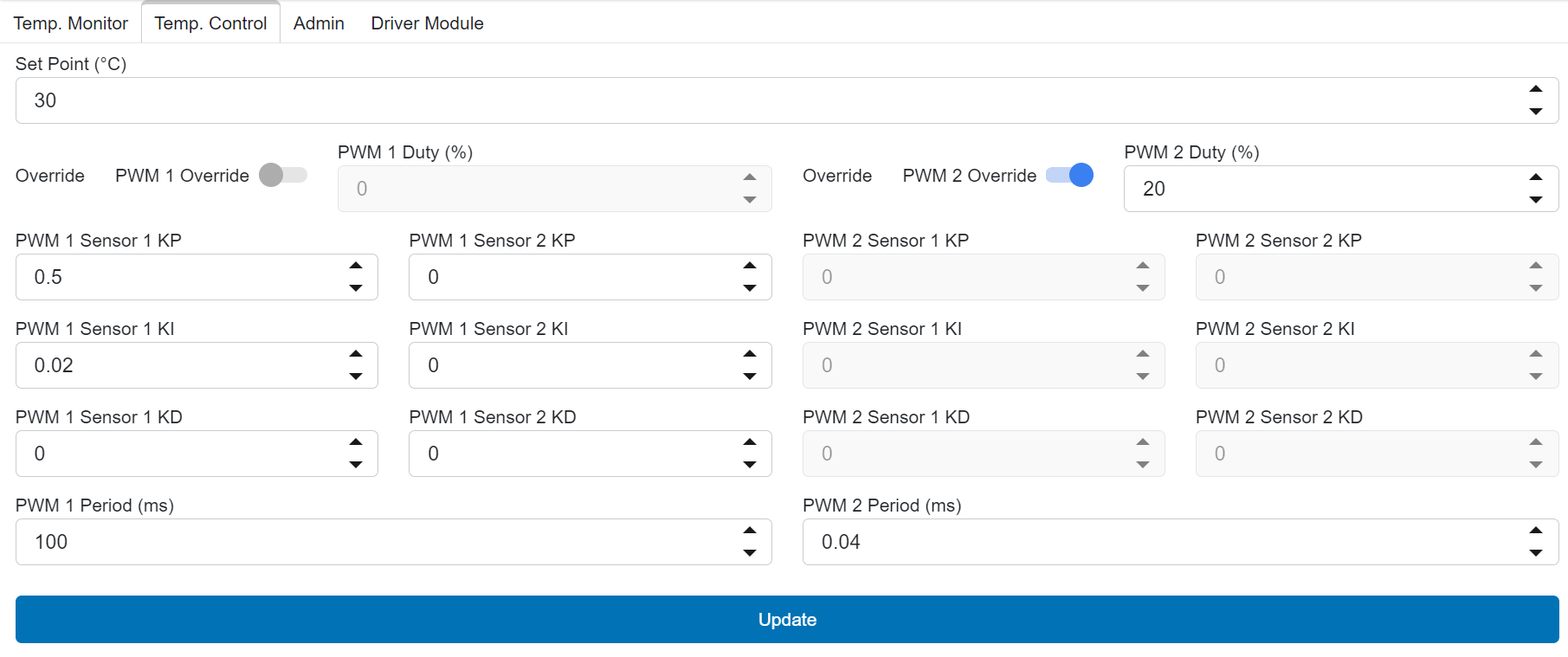1568x657 pixels.
Task: Increment PWM 1 Sensor 2 KP value
Action: [750, 266]
